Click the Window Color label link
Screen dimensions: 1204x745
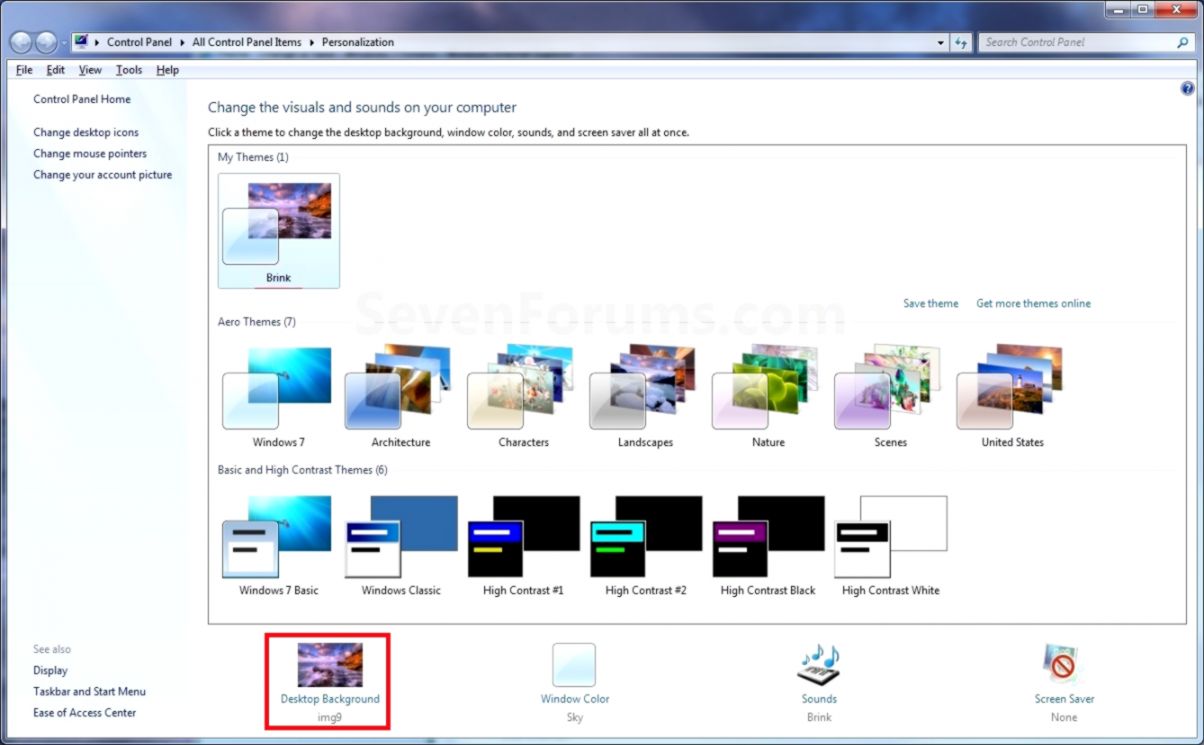click(575, 699)
